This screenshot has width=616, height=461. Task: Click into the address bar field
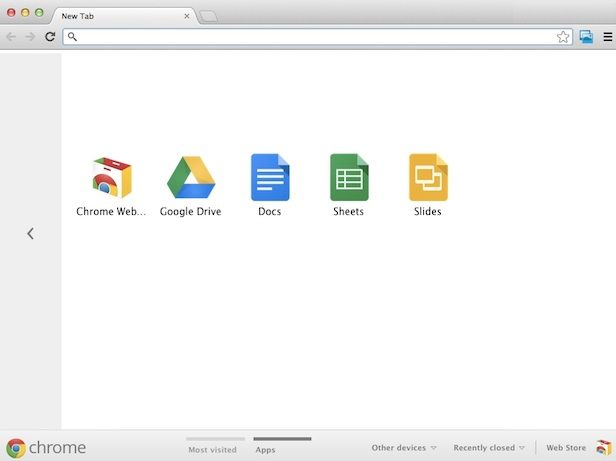coord(317,37)
